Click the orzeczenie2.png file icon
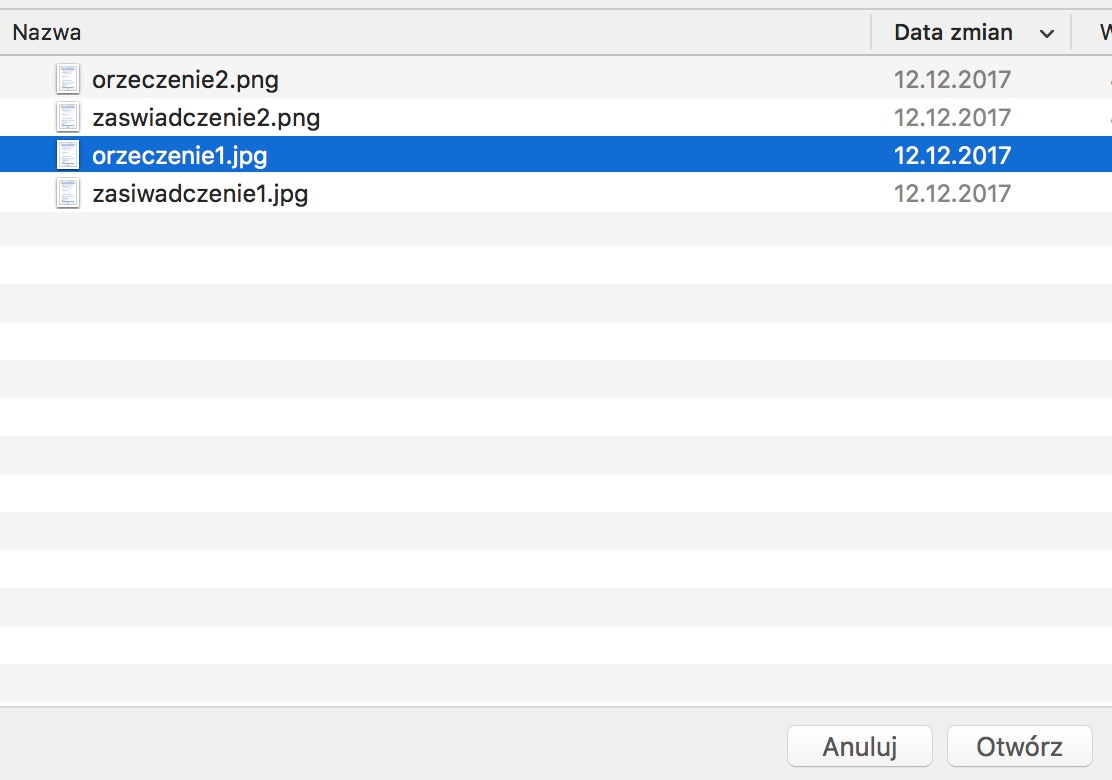 click(x=68, y=79)
